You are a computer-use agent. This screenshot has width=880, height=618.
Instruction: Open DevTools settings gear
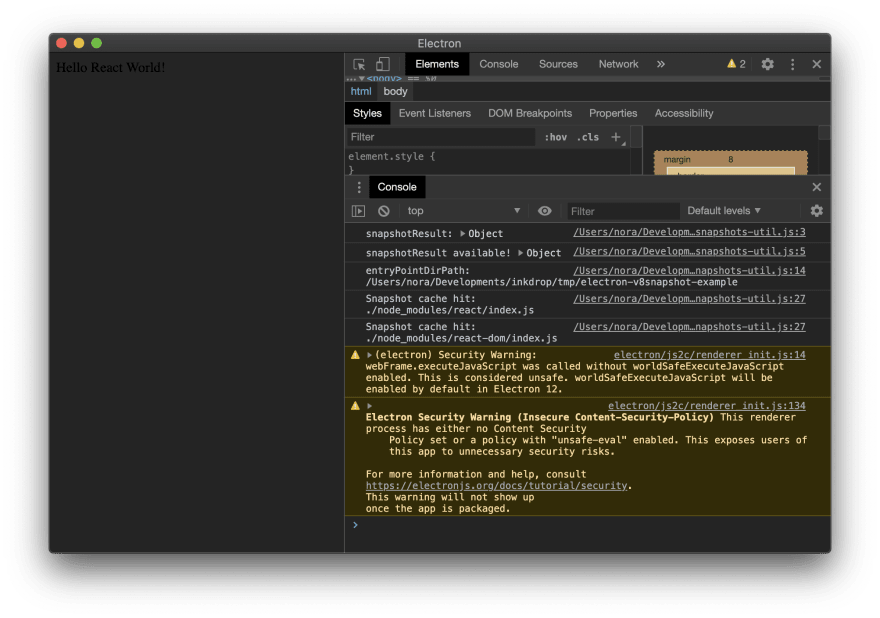767,64
